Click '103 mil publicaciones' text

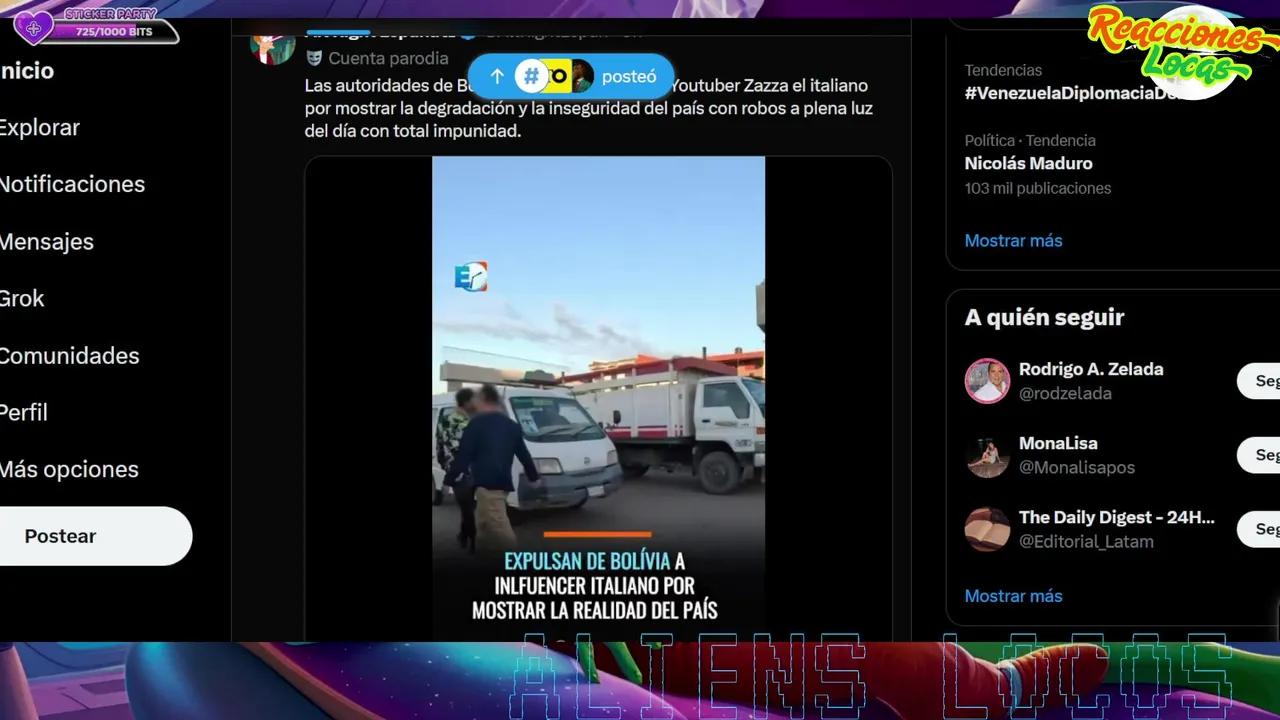[x=1037, y=188]
